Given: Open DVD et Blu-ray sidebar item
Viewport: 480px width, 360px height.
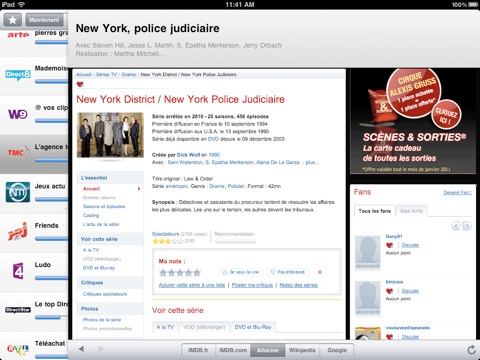Looking at the screenshot, I should point(99,268).
